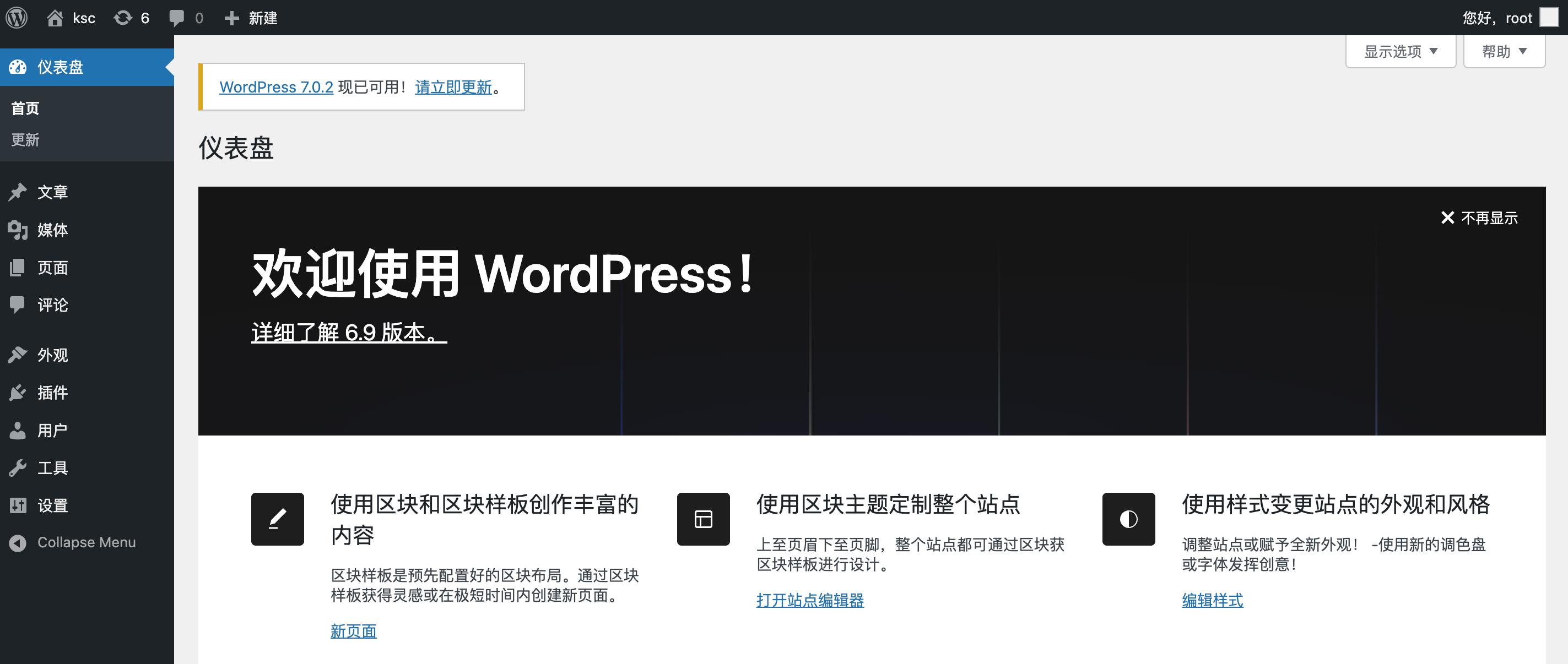Image resolution: width=1568 pixels, height=664 pixels.
Task: Open the 工具 tools menu
Action: pos(87,468)
